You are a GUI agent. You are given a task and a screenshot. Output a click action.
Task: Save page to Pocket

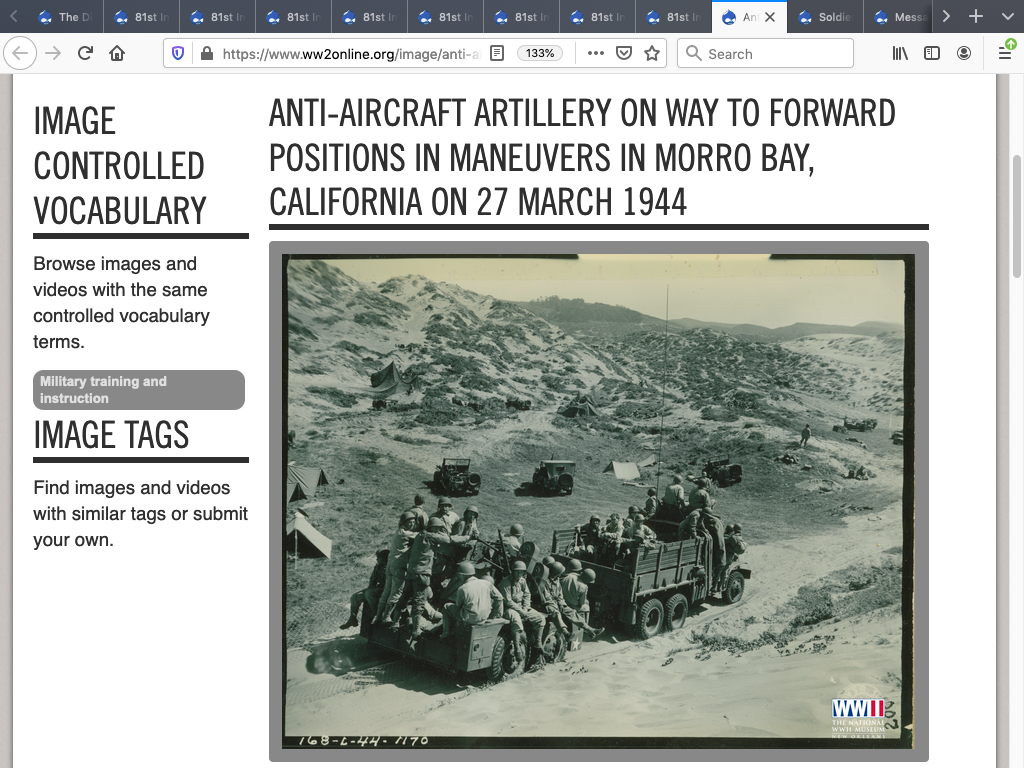pos(624,54)
